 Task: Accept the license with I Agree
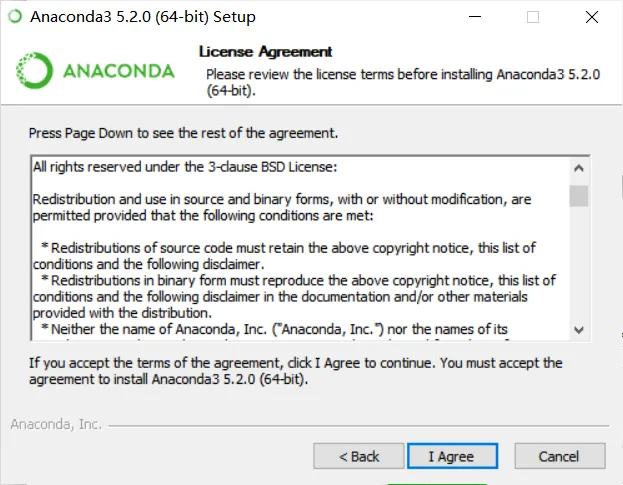click(x=452, y=456)
